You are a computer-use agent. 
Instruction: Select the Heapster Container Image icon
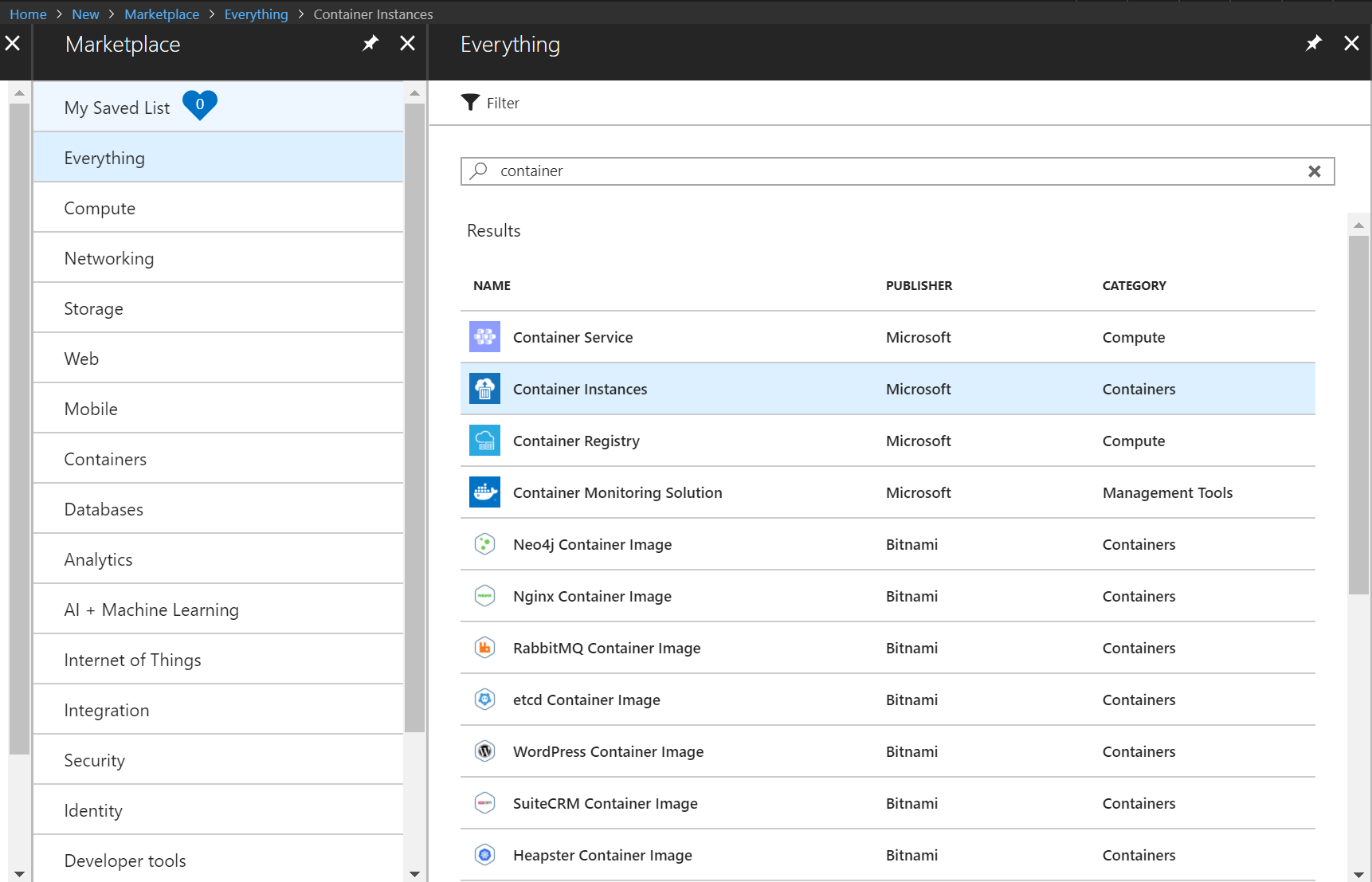[x=484, y=855]
